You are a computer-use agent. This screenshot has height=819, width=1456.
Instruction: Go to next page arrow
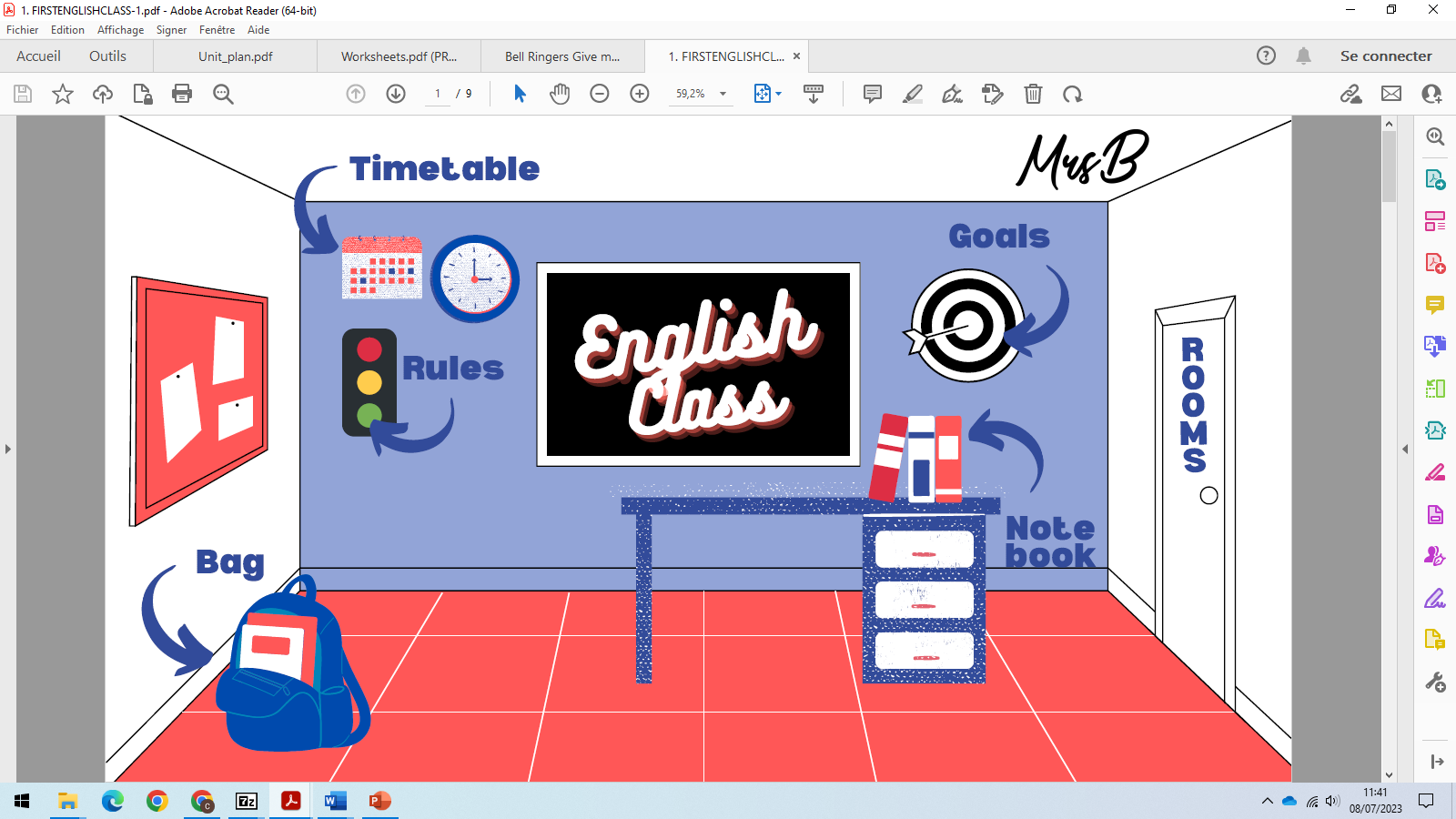pos(396,94)
